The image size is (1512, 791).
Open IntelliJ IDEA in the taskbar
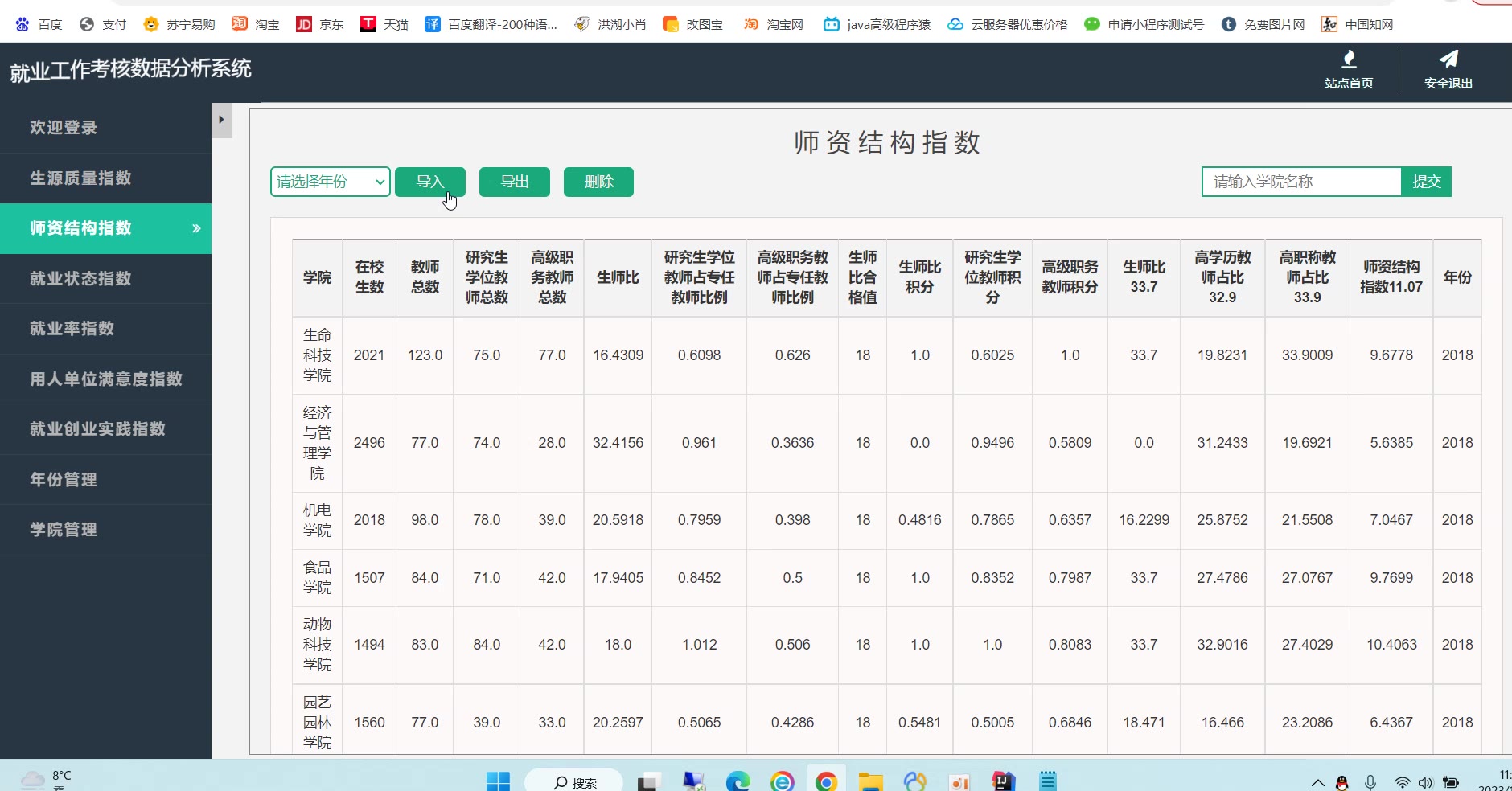[1003, 781]
